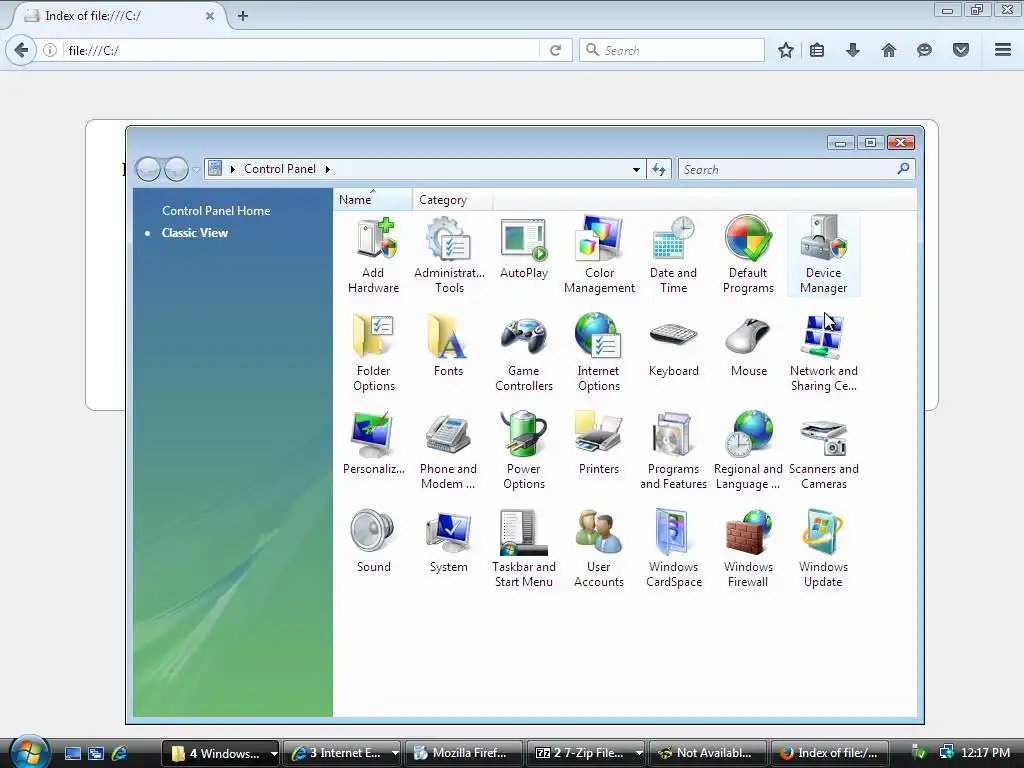Open Internet Options icon
Screen dimensions: 1024x768
click(x=599, y=353)
